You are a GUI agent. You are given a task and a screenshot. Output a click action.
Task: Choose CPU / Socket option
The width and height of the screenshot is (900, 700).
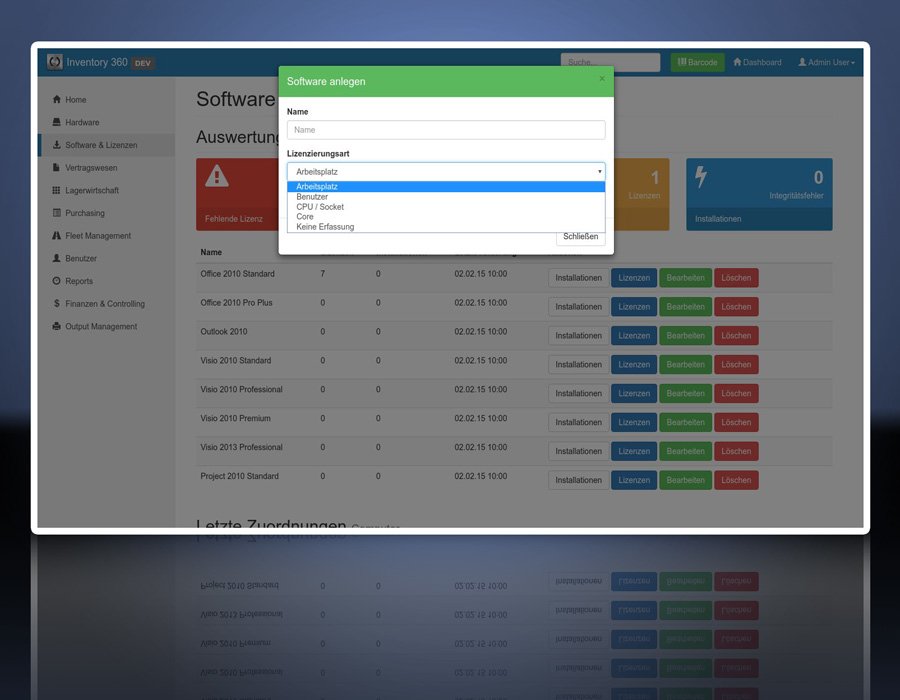[446, 207]
